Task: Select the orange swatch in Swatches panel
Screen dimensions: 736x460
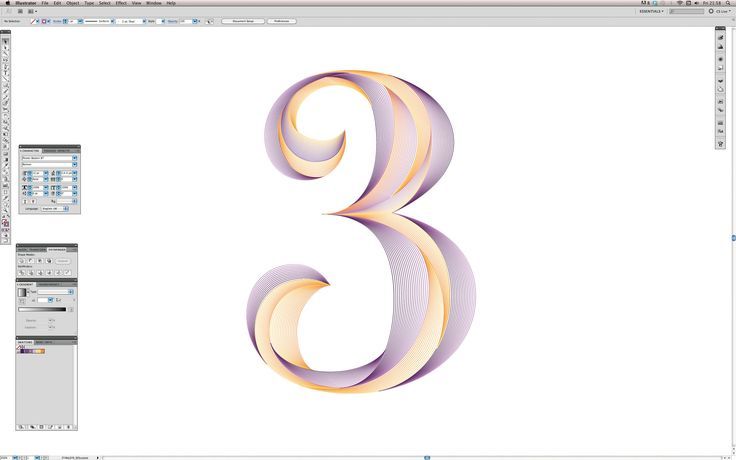Action: click(42, 351)
